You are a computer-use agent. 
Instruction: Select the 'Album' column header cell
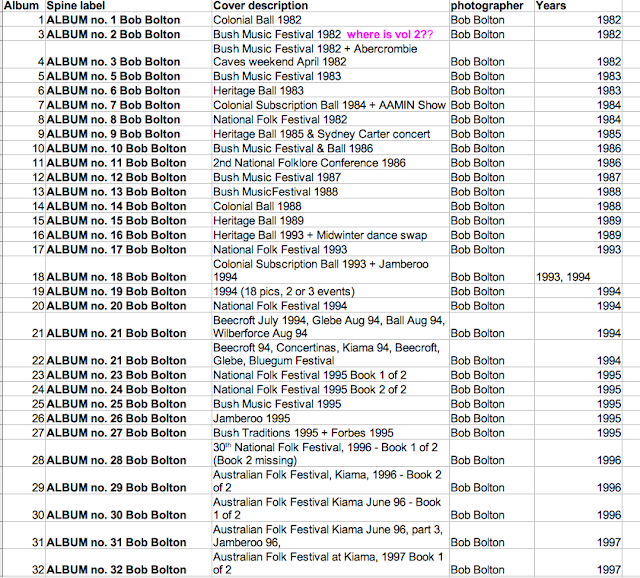[23, 6]
